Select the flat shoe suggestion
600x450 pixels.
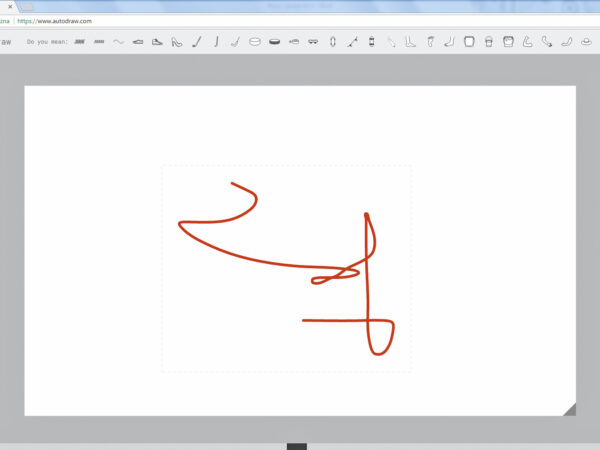138,42
